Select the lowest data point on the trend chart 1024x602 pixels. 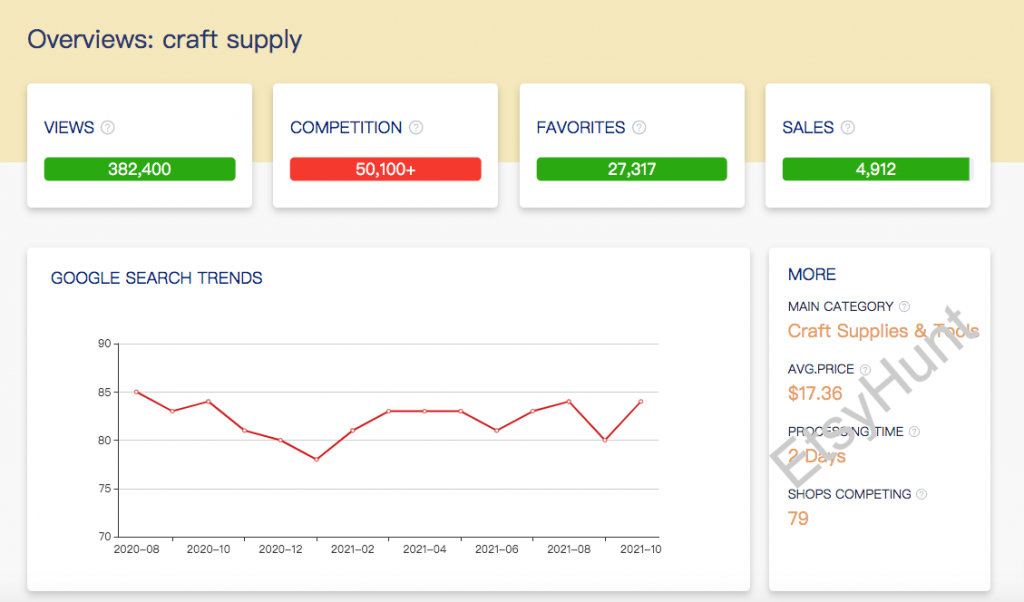pos(316,459)
